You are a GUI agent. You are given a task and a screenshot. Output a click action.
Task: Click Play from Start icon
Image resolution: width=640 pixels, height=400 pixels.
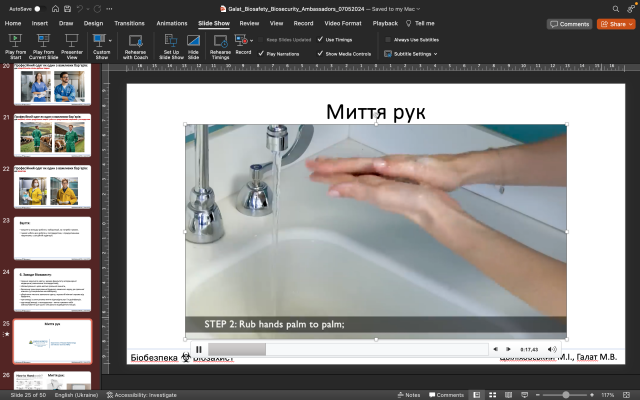(15, 42)
